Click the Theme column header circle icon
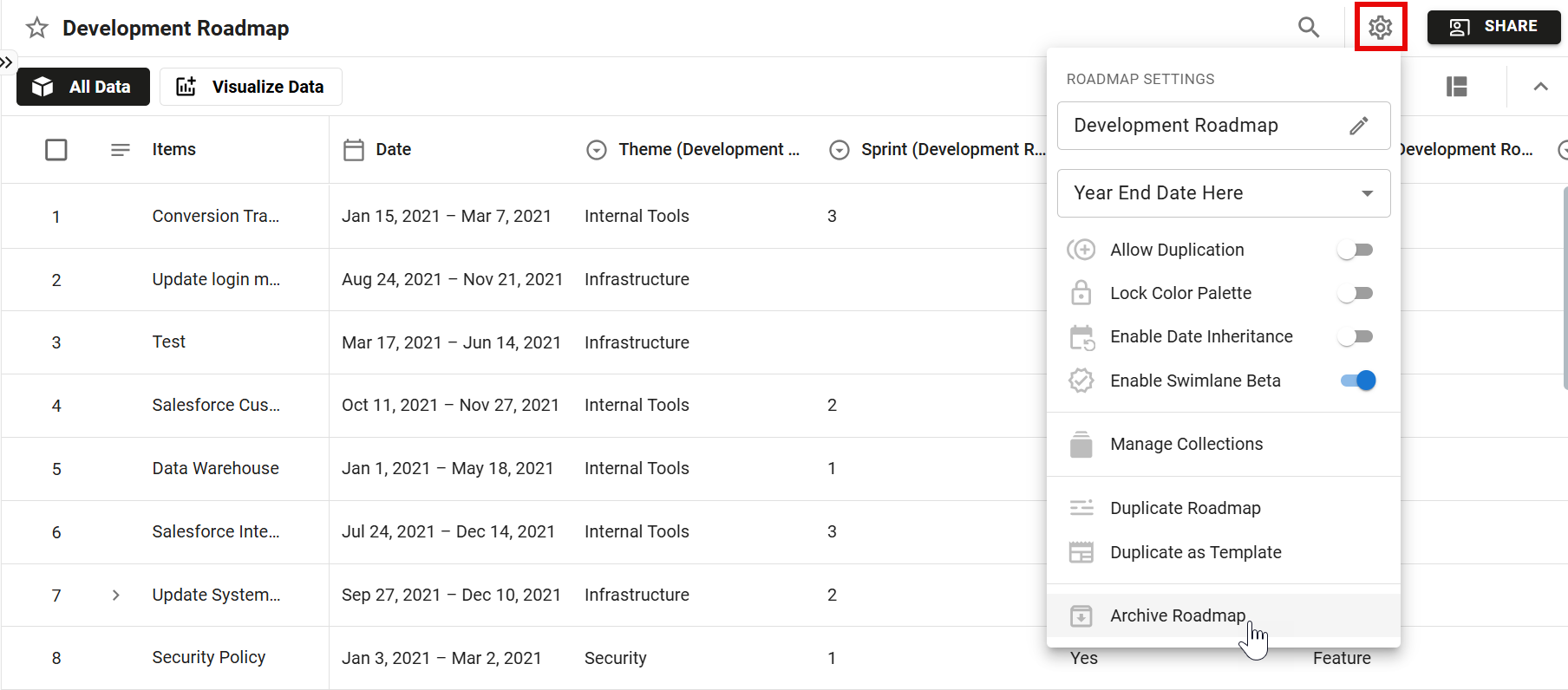Image resolution: width=1568 pixels, height=690 pixels. coord(596,150)
